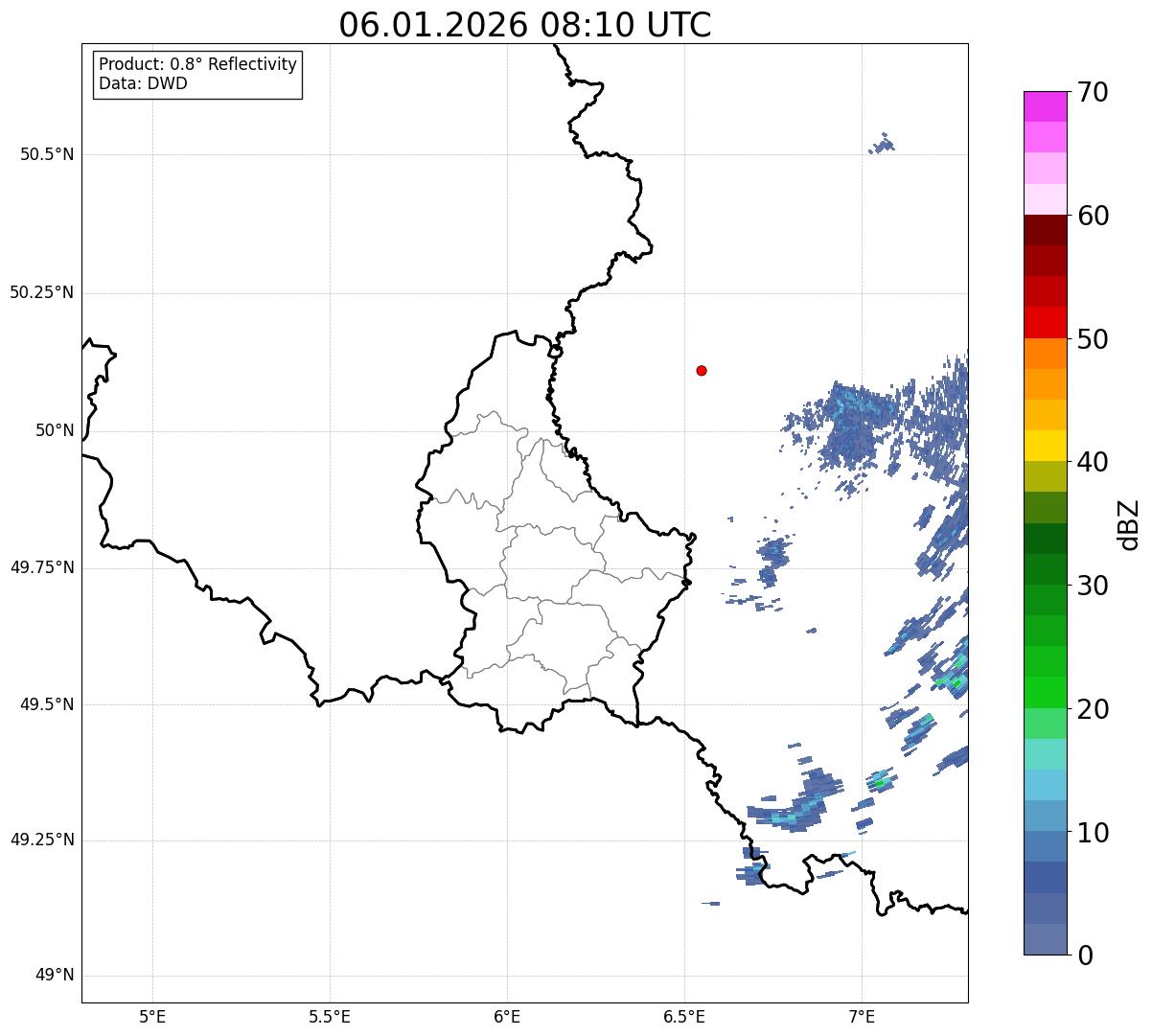Pick the bright red swatch above 50
This screenshot has height=1036, width=1152.
click(x=1045, y=322)
